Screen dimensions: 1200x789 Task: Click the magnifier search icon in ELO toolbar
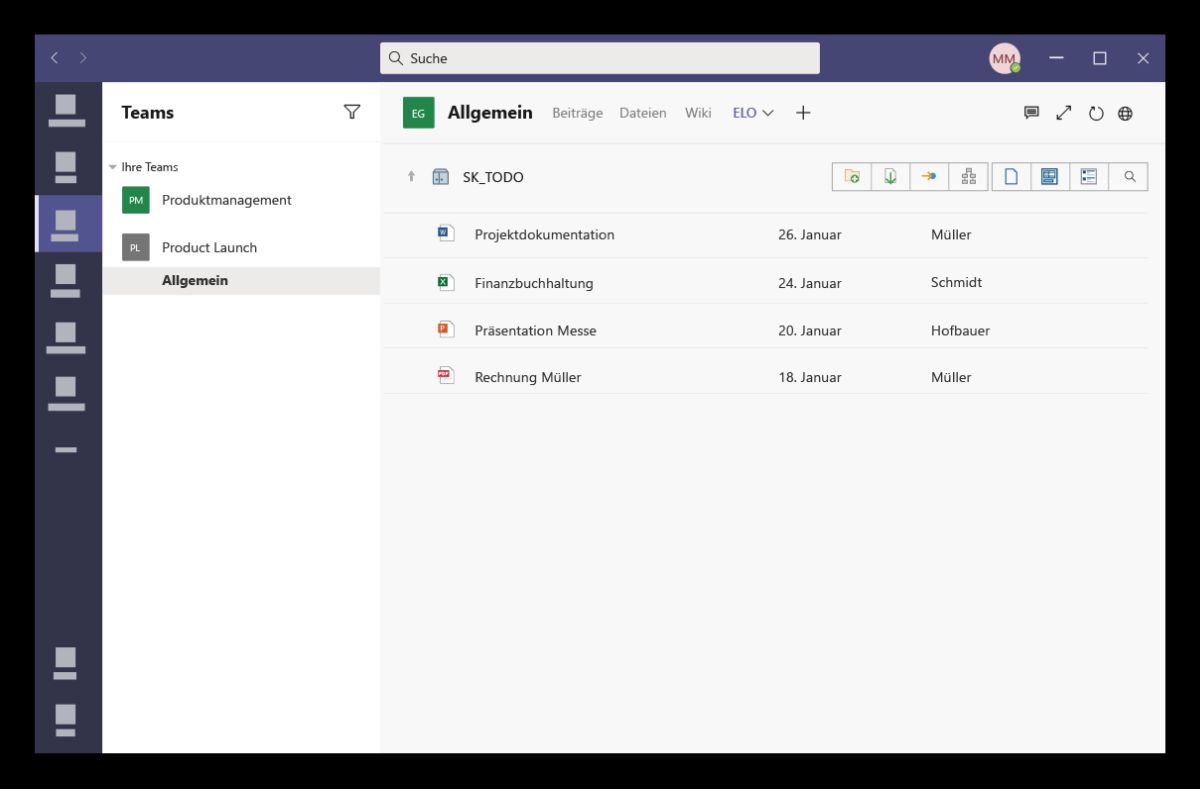pos(1129,177)
